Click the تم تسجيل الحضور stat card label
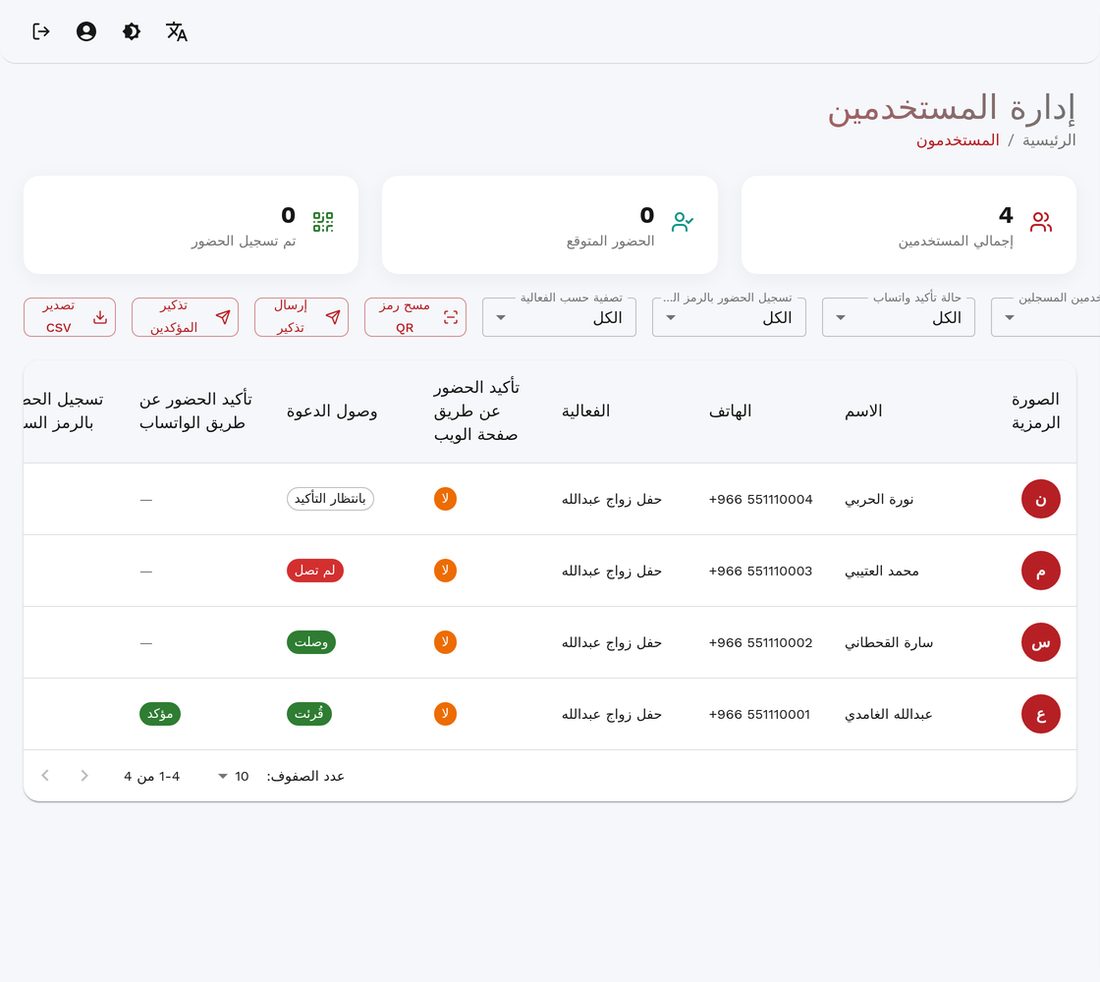 [243, 241]
